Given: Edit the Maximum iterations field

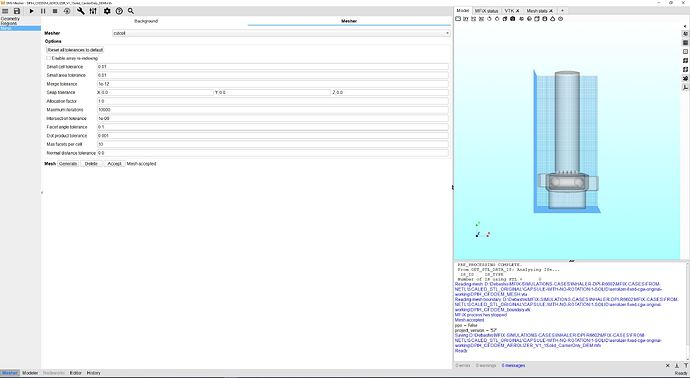Looking at the screenshot, I should (x=272, y=110).
